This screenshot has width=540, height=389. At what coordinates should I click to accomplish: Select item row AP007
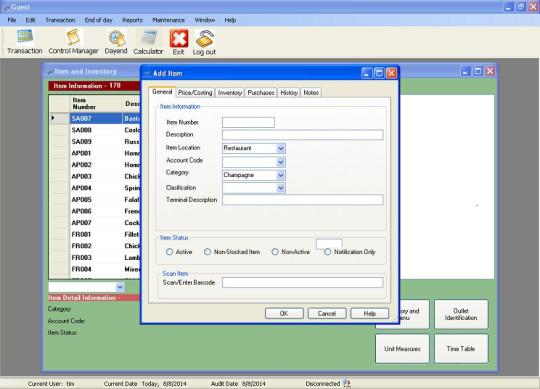click(95, 223)
